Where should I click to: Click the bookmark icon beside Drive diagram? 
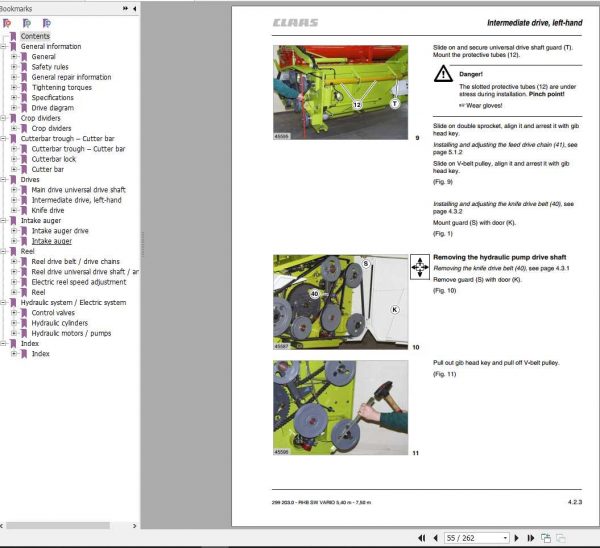pyautogui.click(x=24, y=108)
